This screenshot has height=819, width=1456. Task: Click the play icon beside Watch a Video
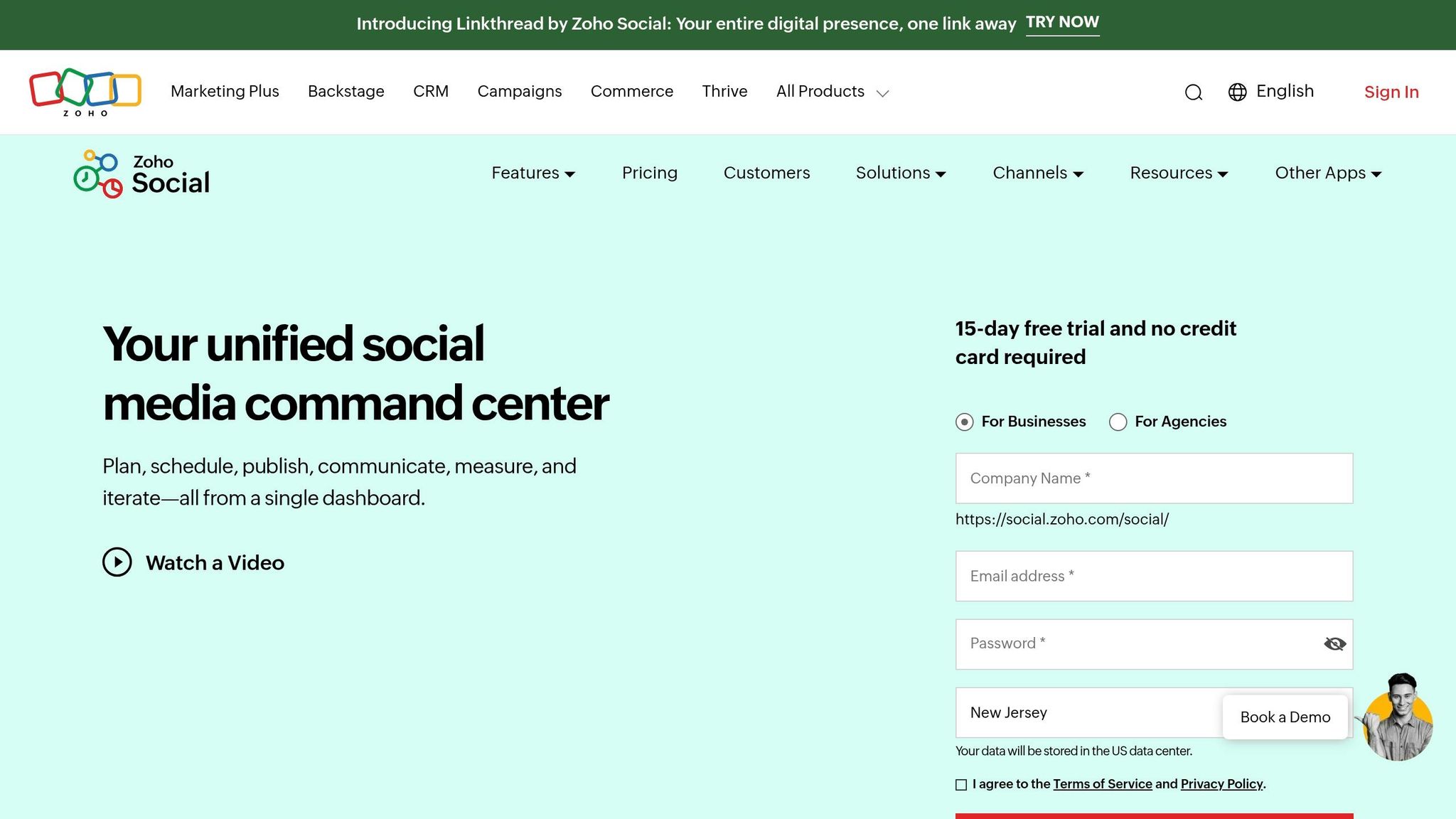pyautogui.click(x=117, y=562)
